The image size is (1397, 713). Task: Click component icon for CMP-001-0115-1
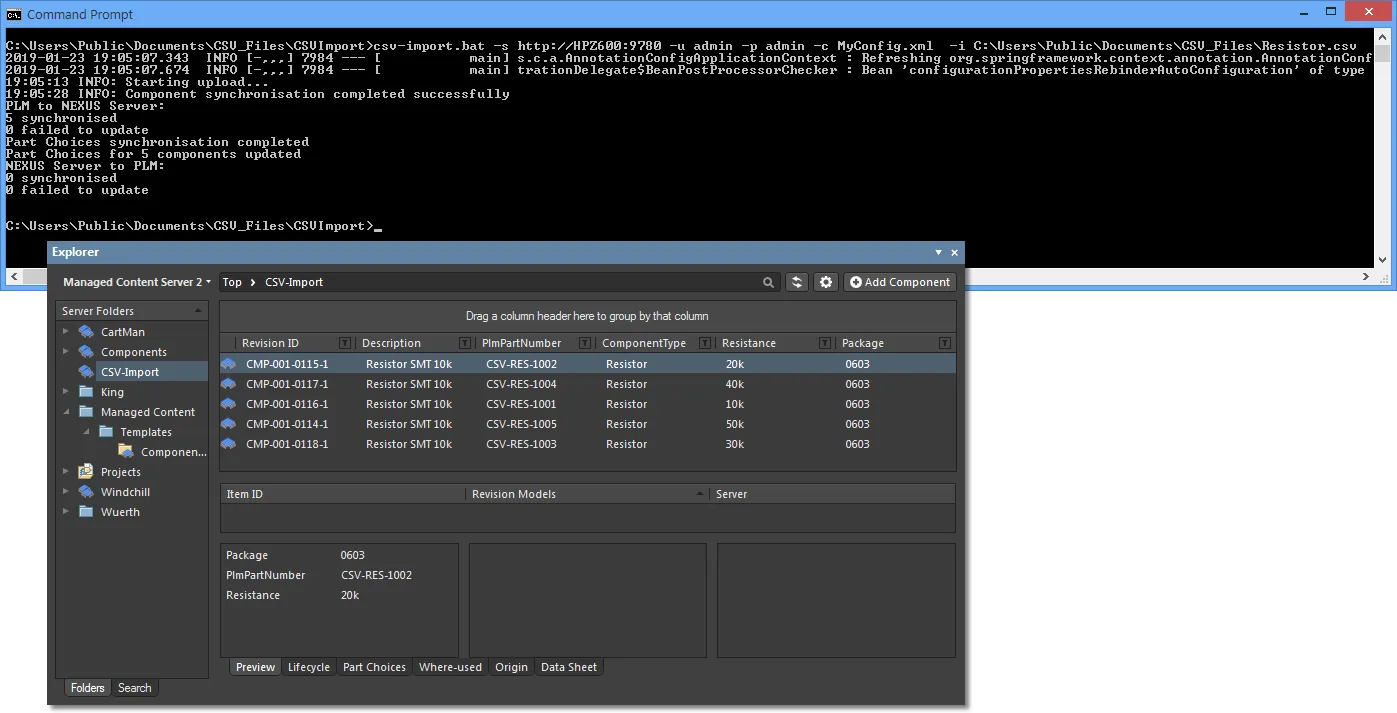229,364
